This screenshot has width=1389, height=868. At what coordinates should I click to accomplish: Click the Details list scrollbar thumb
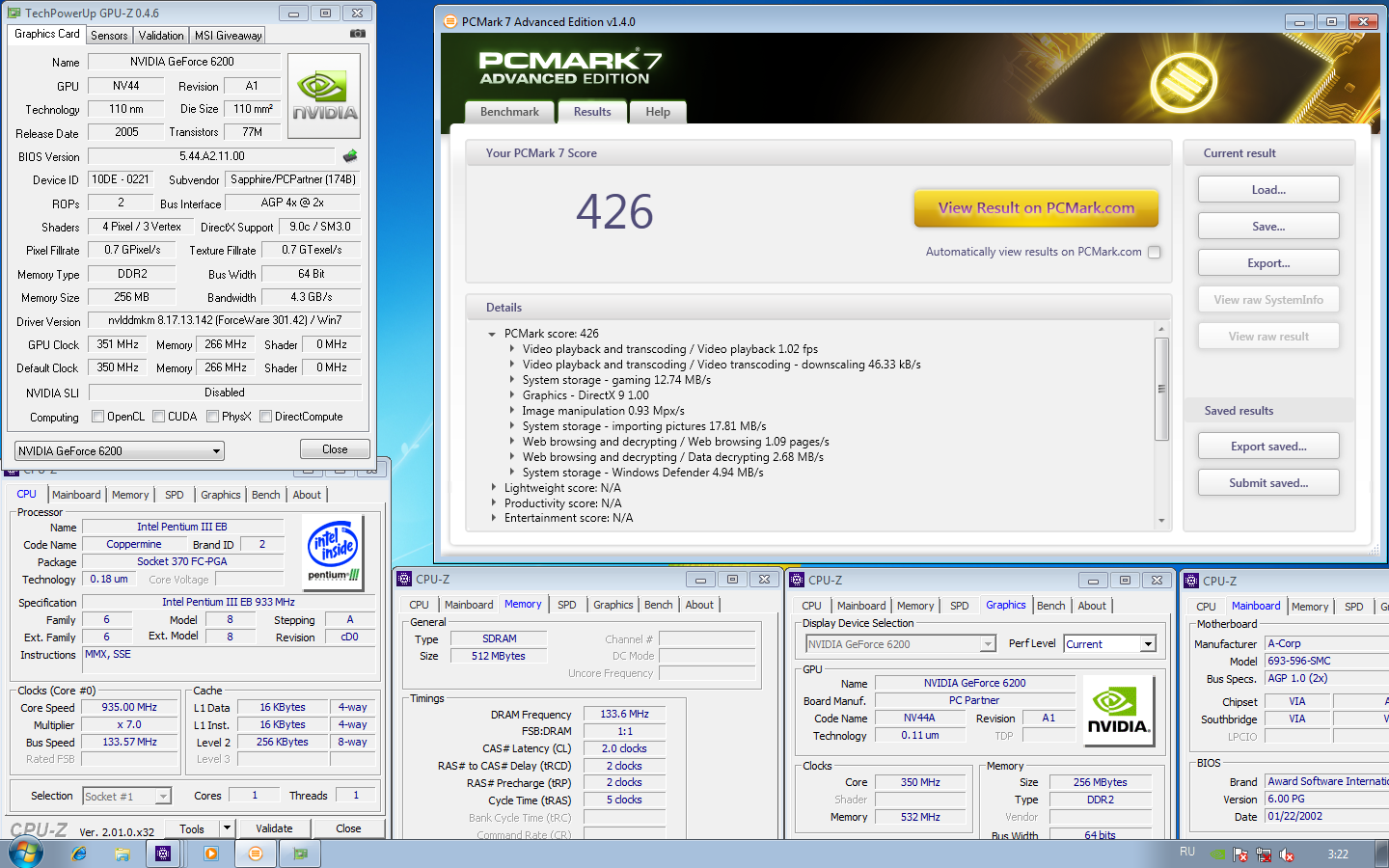pyautogui.click(x=1161, y=389)
